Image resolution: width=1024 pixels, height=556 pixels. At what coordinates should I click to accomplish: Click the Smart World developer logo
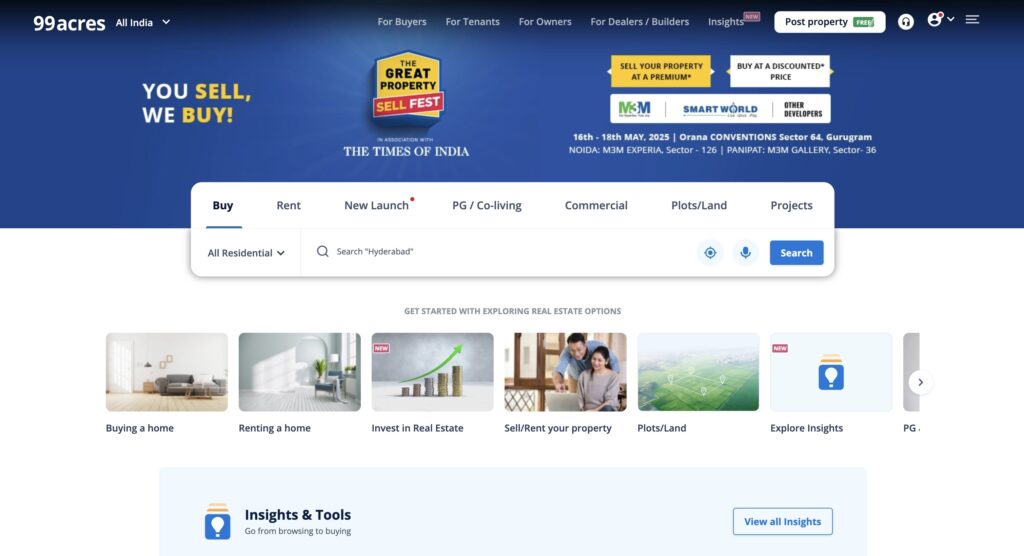(x=720, y=109)
